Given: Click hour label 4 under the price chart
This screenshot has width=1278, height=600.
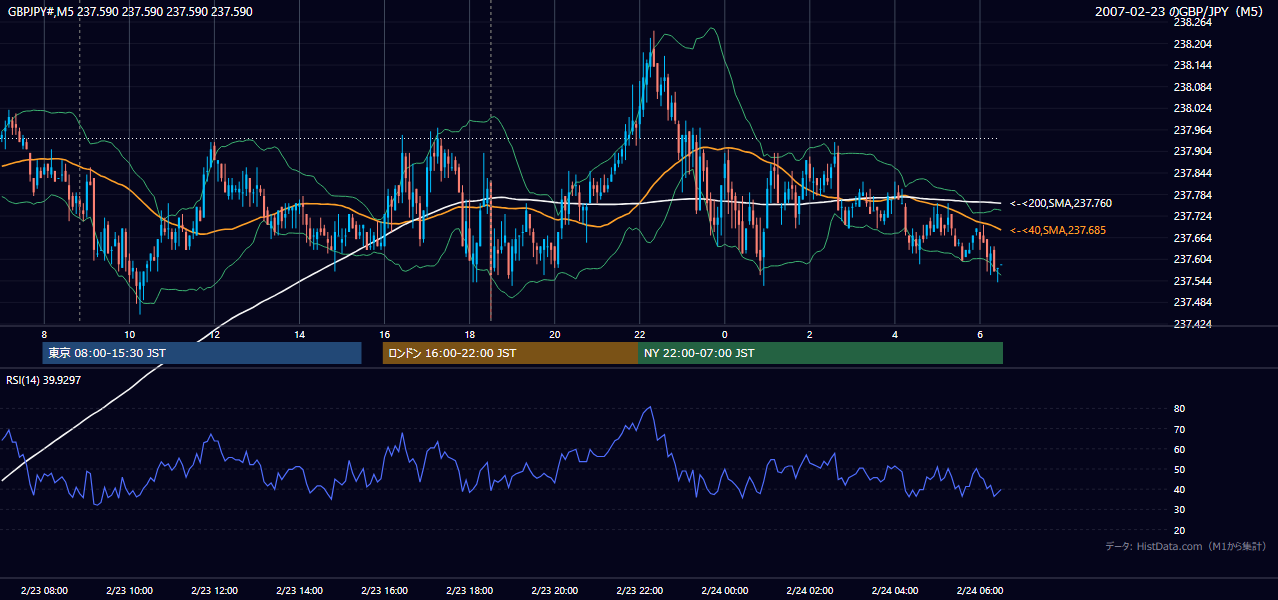Looking at the screenshot, I should pos(895,334).
